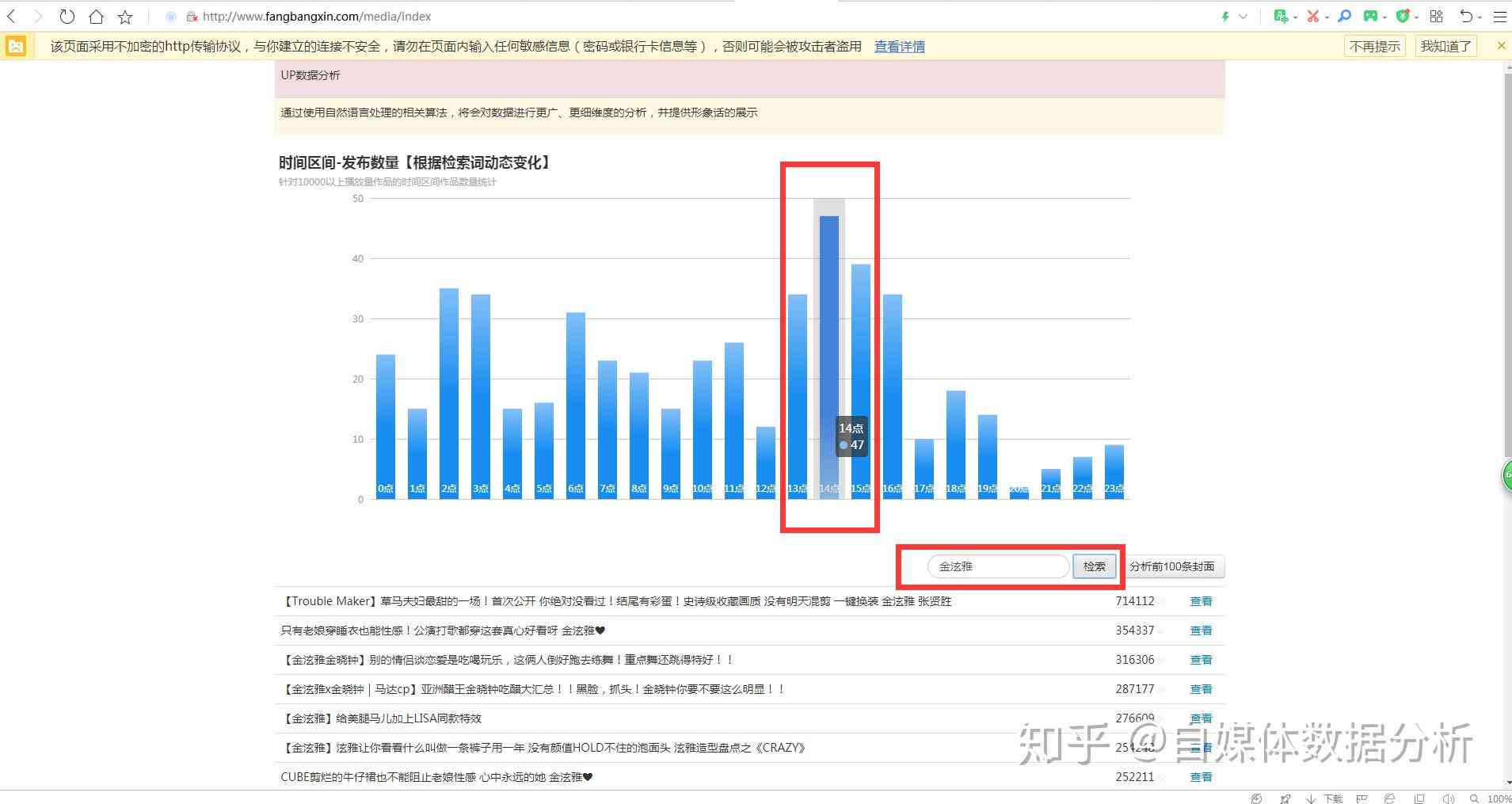
Task: Click the status bar rocket icon
Action: [x=1285, y=798]
